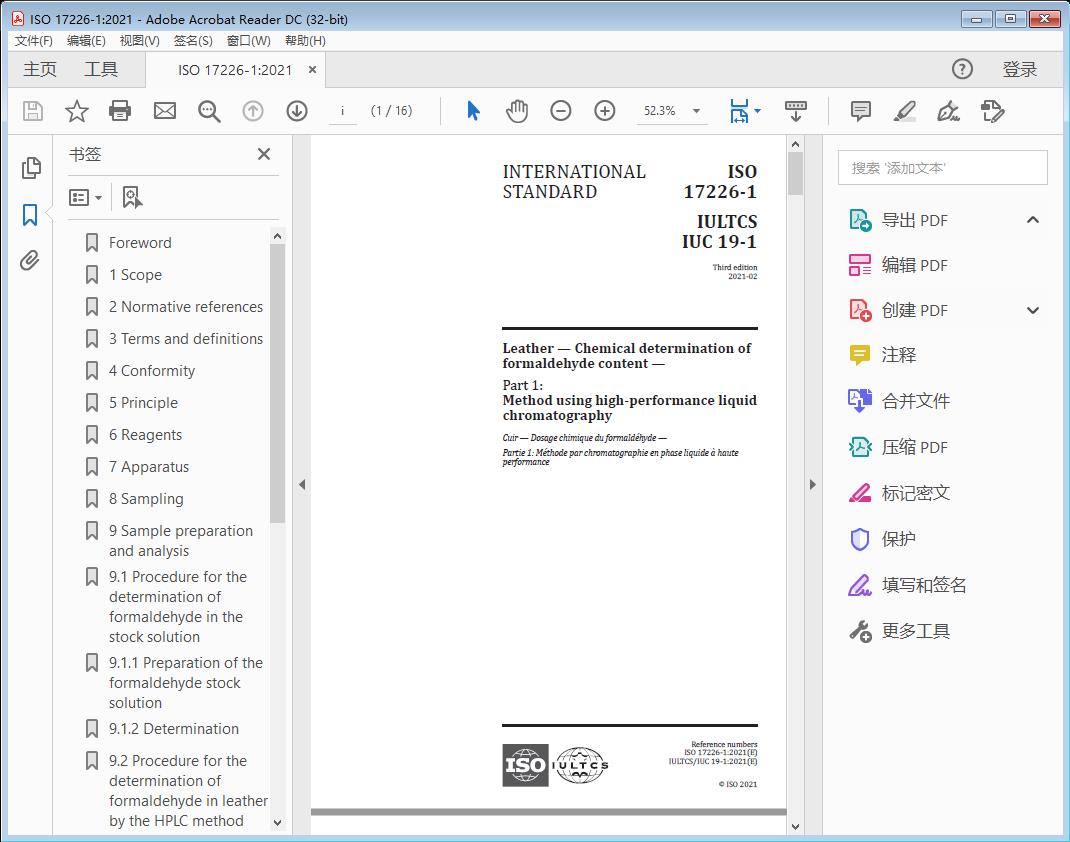1070x842 pixels.
Task: Collapse the left navigation pane arrow
Action: click(x=302, y=485)
